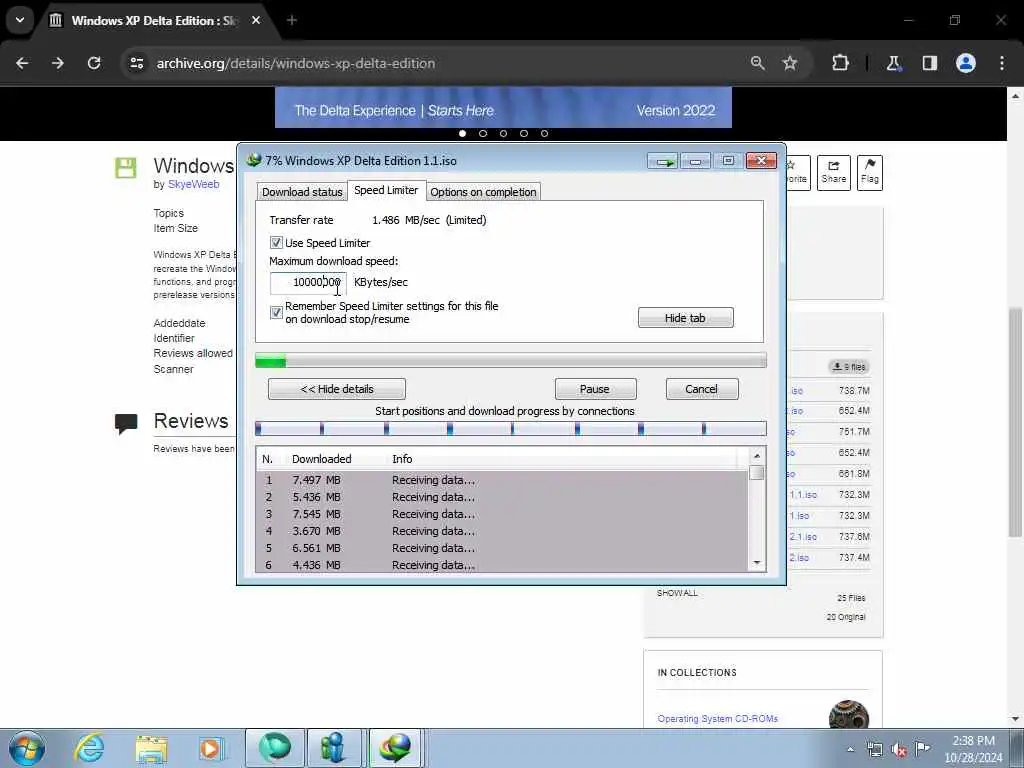Click the SHOW ALL files link
Screen dimensions: 1024x768
[677, 593]
